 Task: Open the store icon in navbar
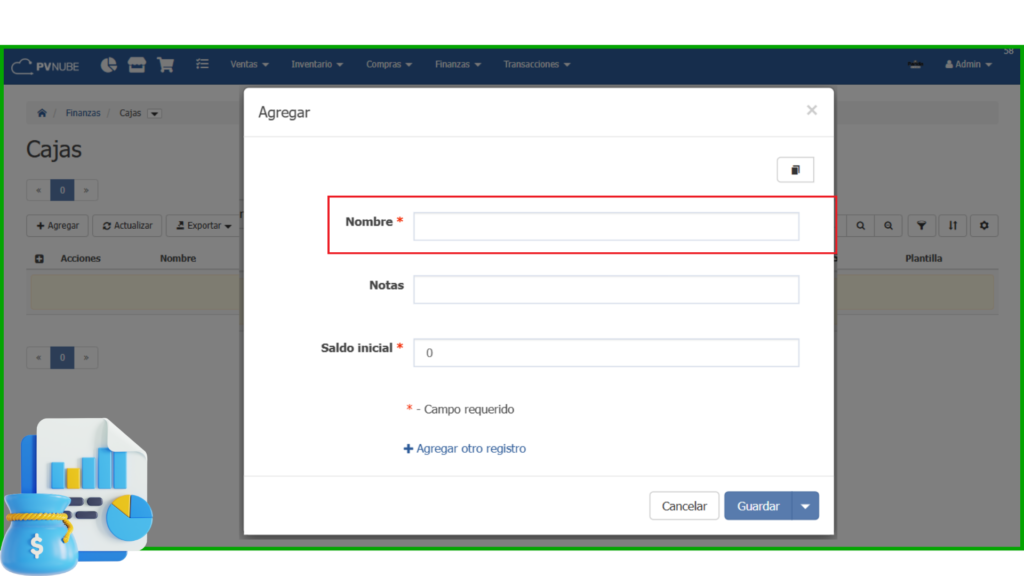point(137,65)
